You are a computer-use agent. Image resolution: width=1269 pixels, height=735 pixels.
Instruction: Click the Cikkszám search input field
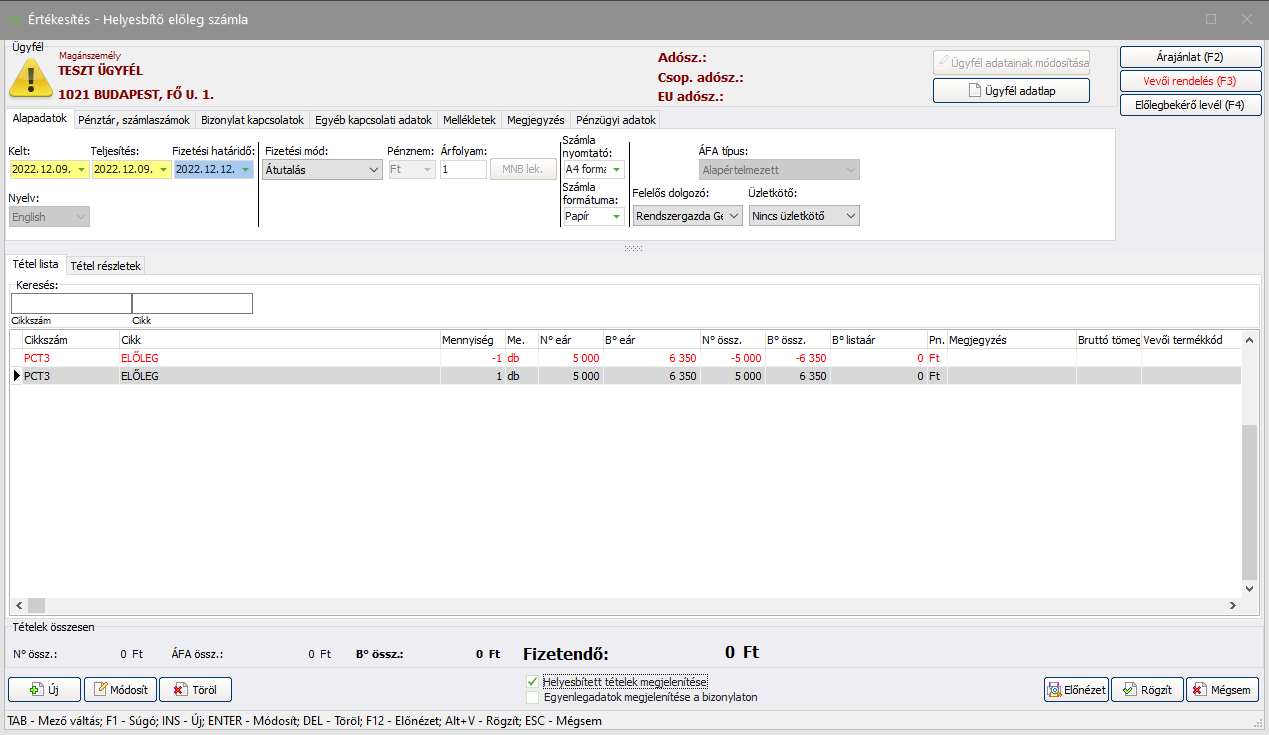coord(71,304)
